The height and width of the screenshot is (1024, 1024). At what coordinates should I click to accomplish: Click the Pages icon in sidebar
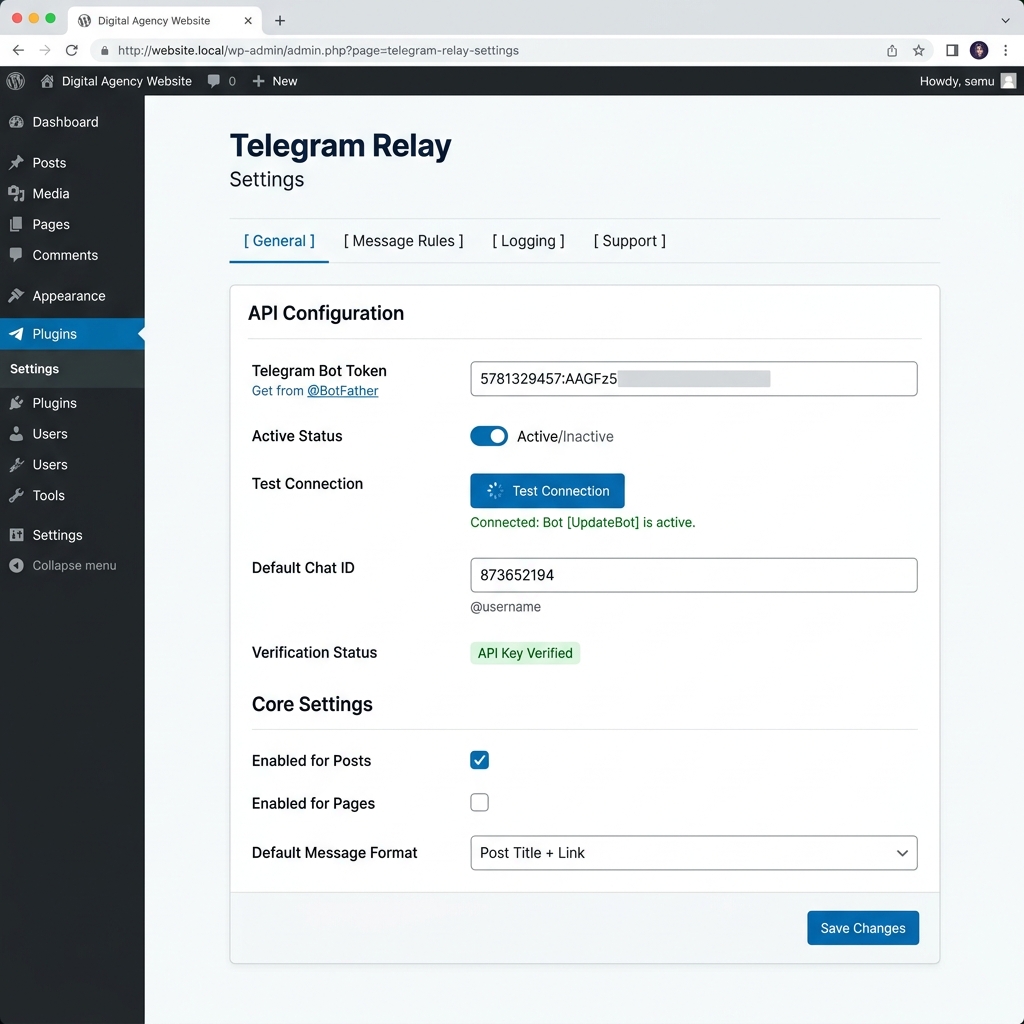point(16,224)
